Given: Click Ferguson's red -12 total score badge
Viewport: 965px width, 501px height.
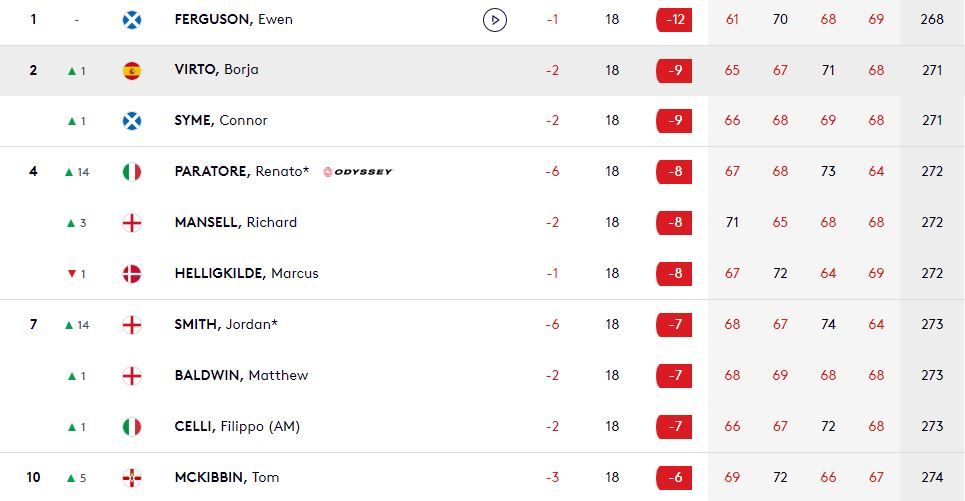Looking at the screenshot, I should click(674, 19).
